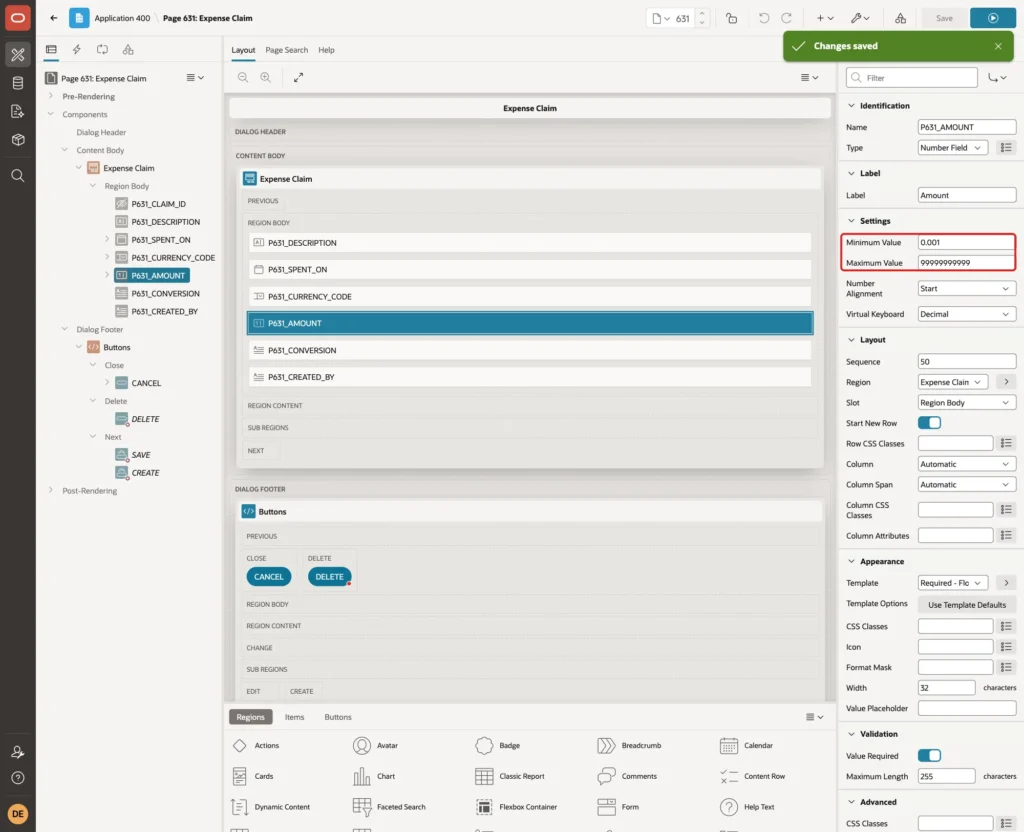Switch to the Page Search tab

click(286, 50)
